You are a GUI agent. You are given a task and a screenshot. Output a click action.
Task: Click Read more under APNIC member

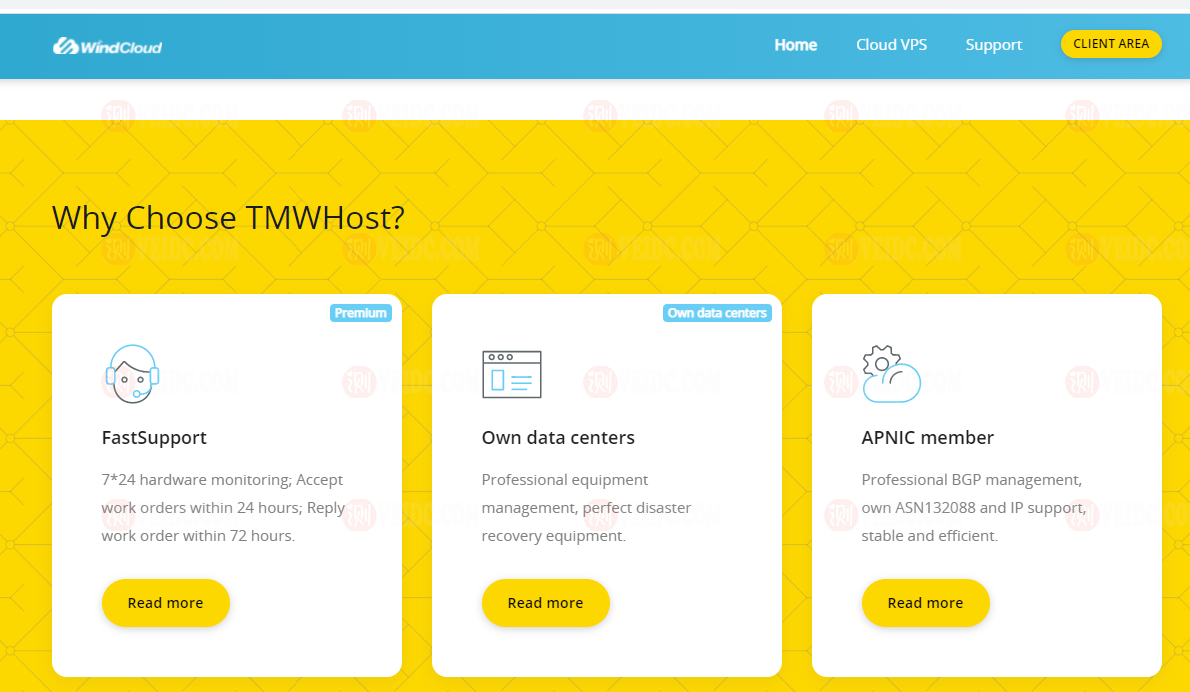click(925, 603)
